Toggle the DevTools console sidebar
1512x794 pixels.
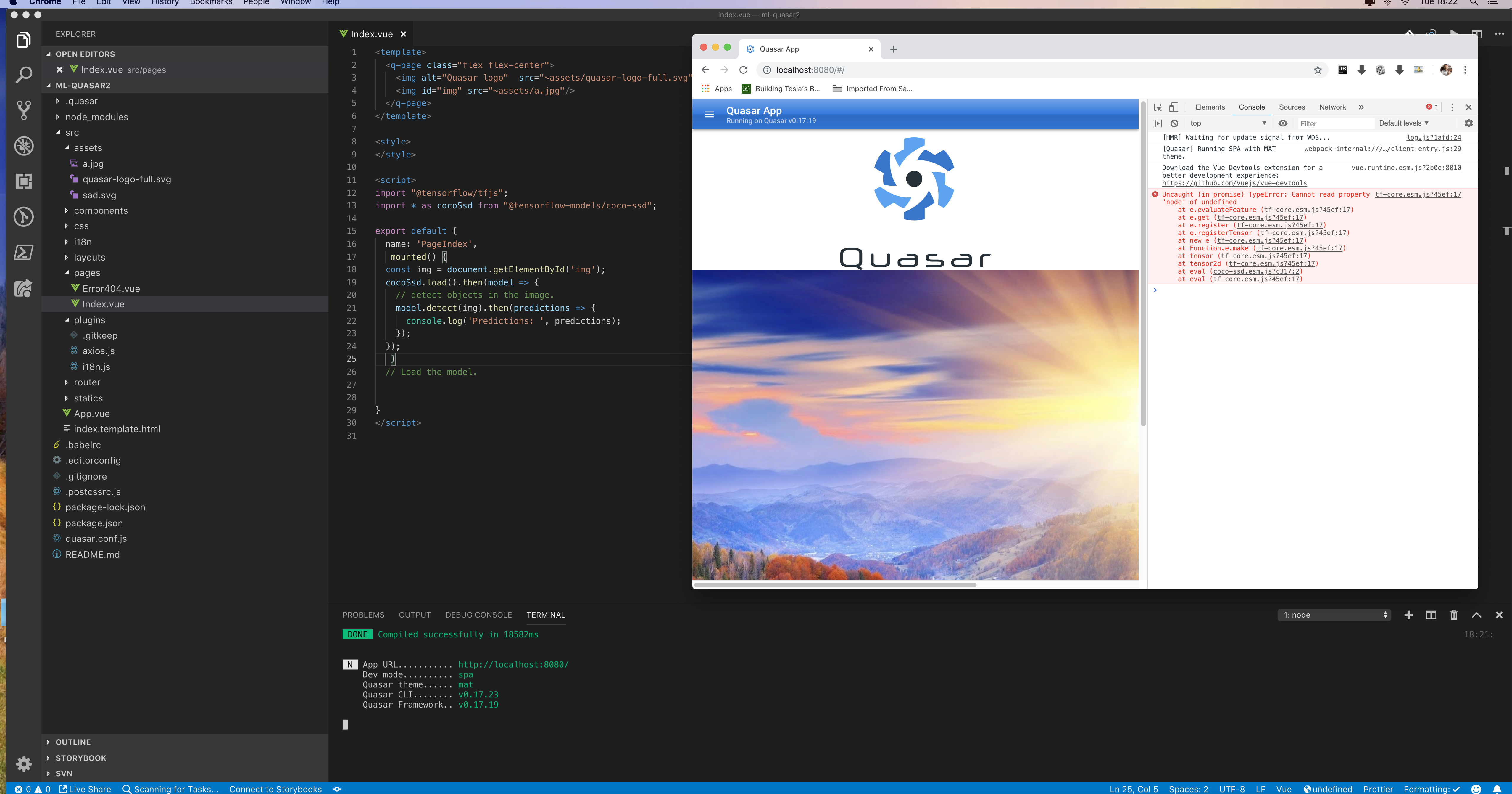click(1158, 123)
